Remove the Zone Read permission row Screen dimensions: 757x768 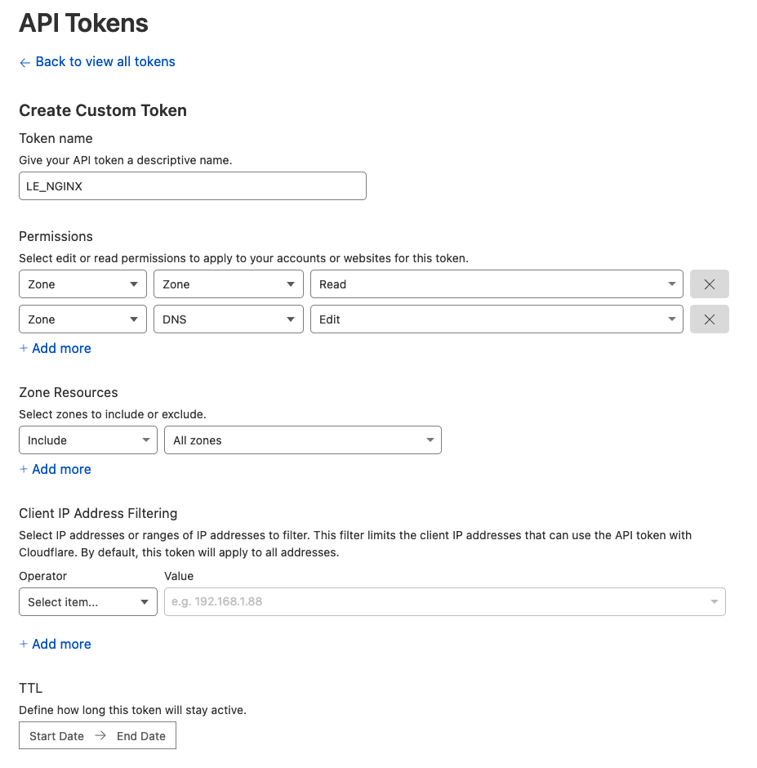[709, 284]
